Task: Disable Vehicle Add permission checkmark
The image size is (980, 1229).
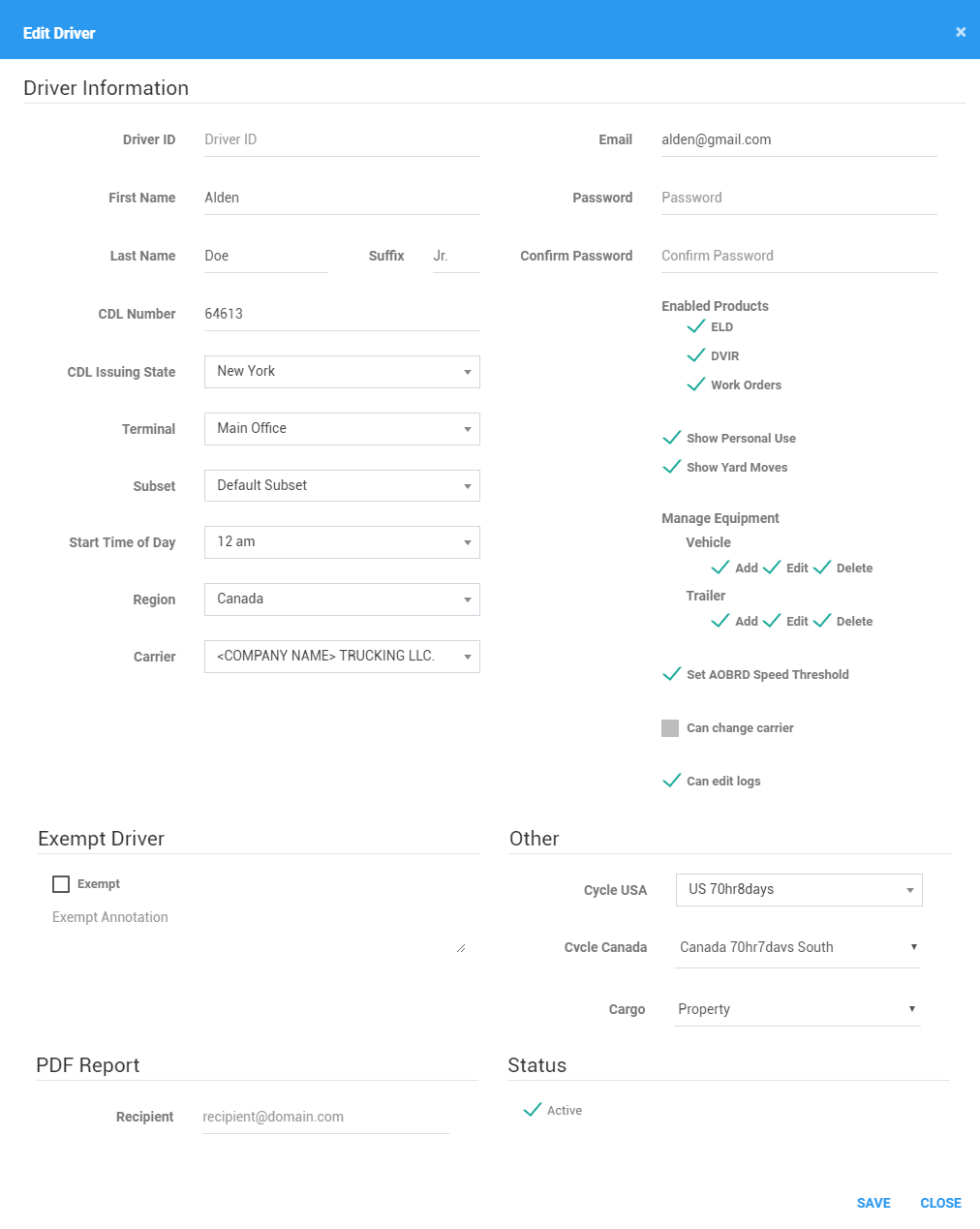Action: point(720,568)
